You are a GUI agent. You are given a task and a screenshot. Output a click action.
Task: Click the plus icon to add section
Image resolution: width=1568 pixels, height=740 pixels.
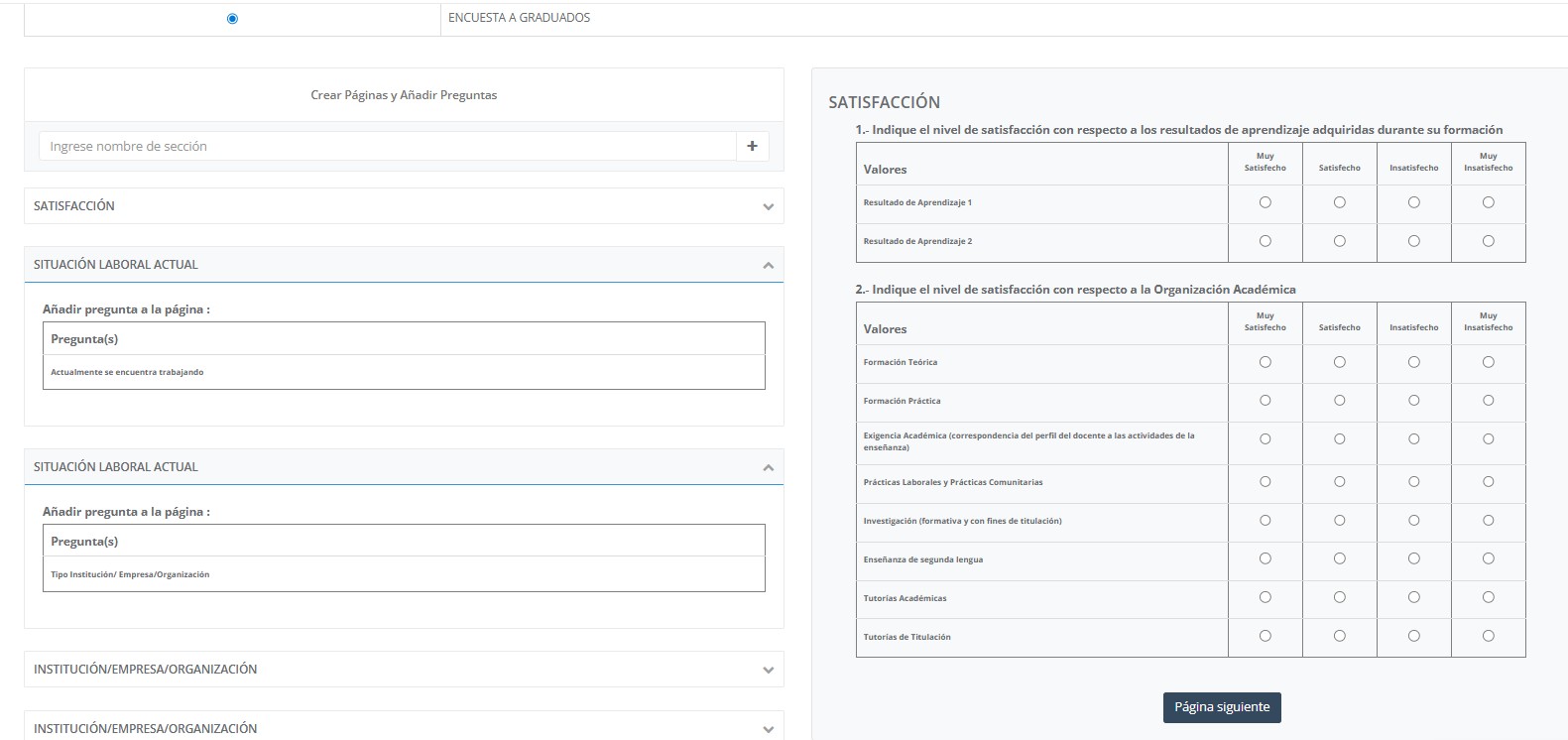coord(752,146)
